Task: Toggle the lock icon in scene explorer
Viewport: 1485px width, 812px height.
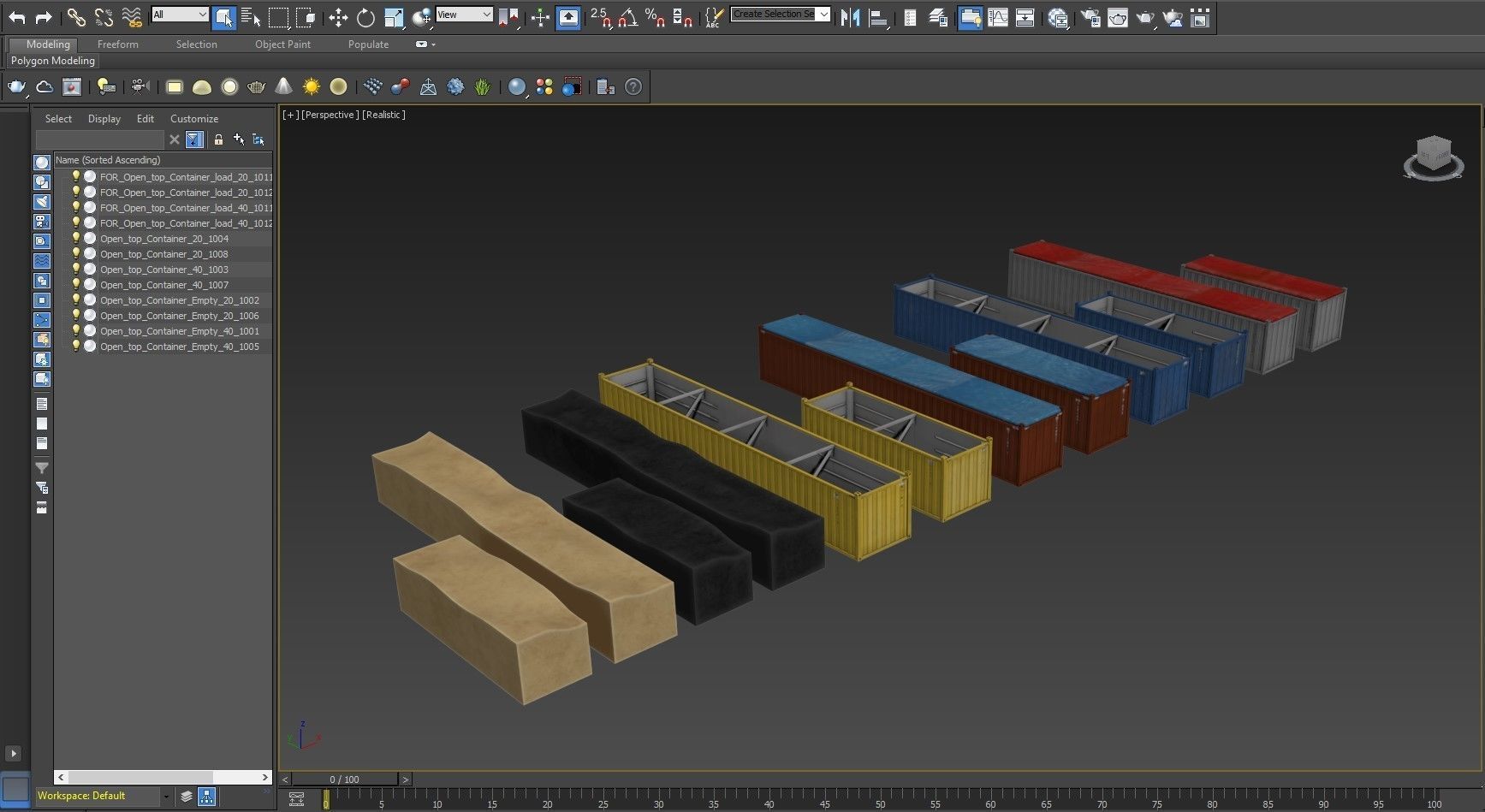Action: [x=218, y=139]
